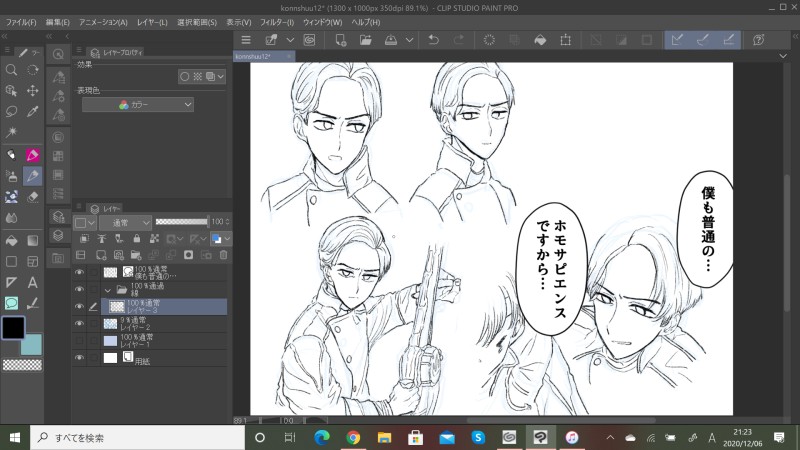Viewport: 800px width, 450px height.
Task: Select the Balloon tool
Action: (x=11, y=304)
